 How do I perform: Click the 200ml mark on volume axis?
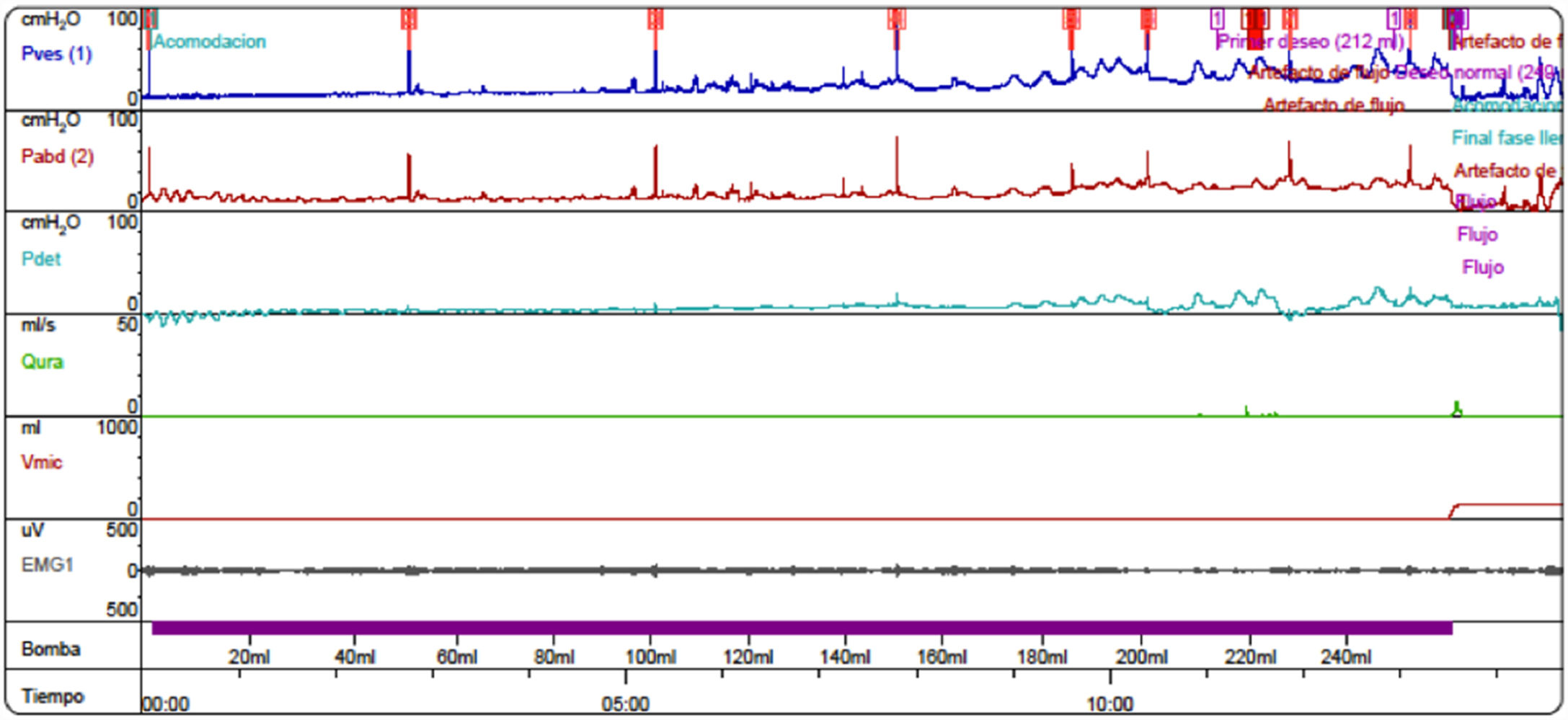coord(1141,657)
